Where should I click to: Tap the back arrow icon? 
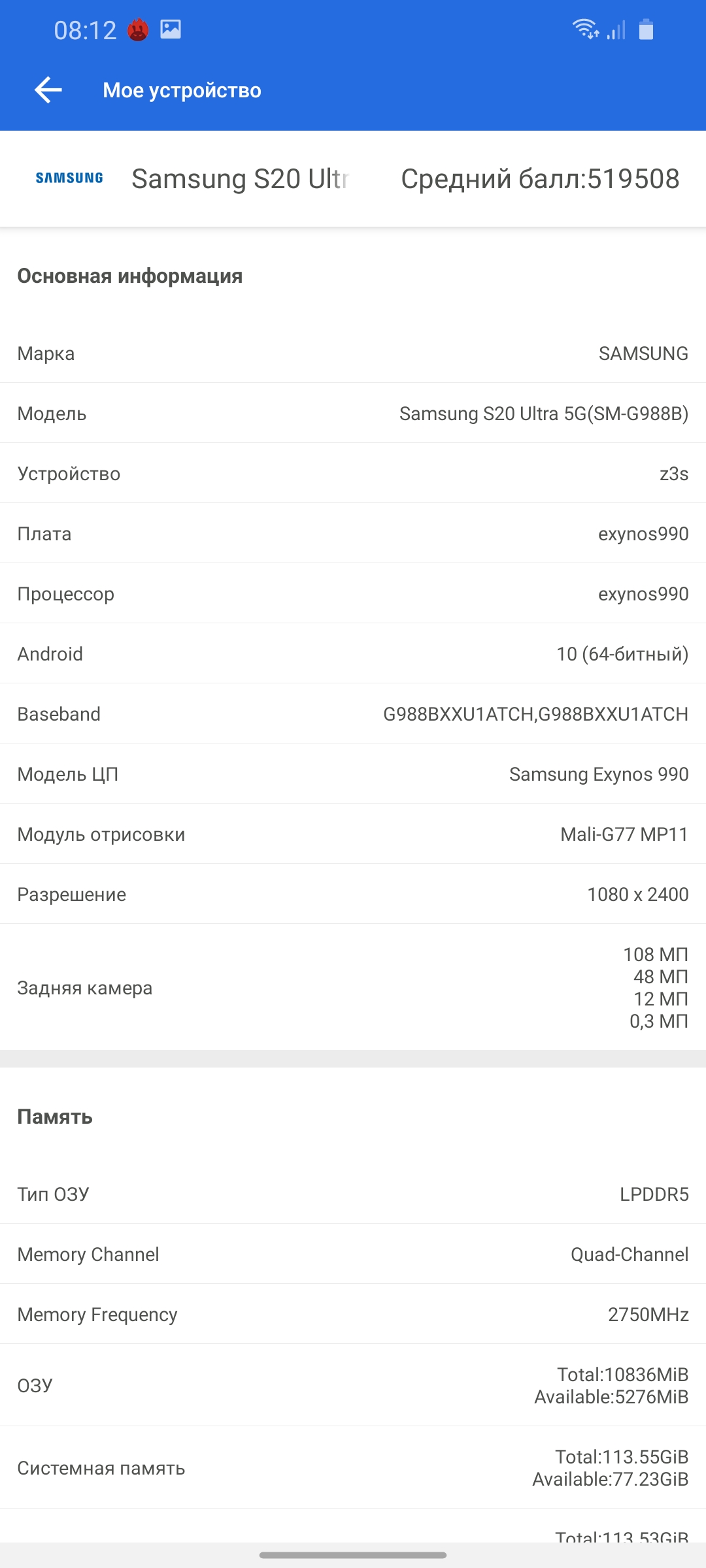48,90
